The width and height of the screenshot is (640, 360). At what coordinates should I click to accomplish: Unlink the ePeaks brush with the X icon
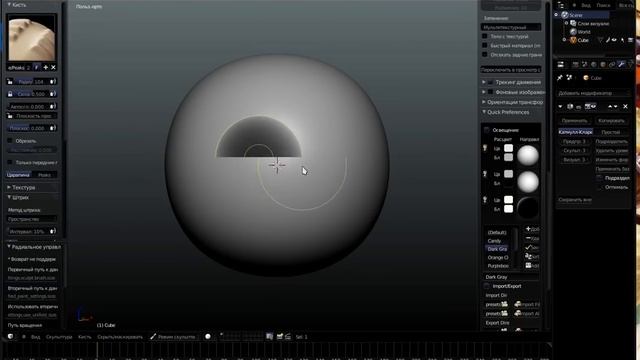click(x=53, y=67)
